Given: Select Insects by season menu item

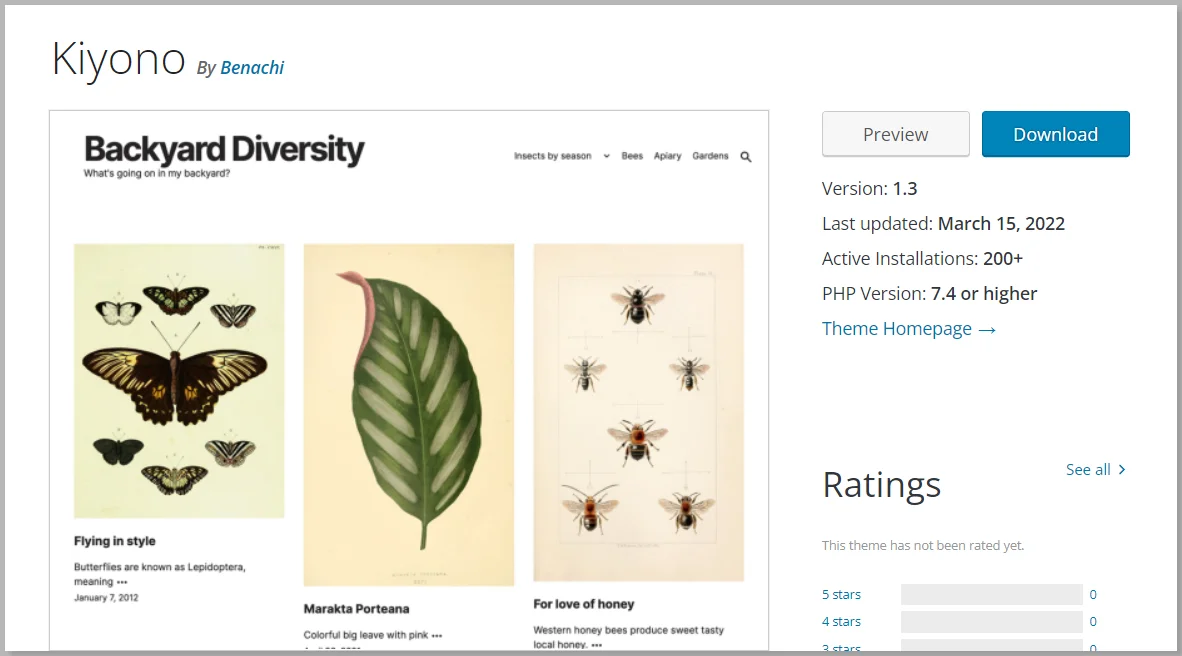Looking at the screenshot, I should 553,156.
